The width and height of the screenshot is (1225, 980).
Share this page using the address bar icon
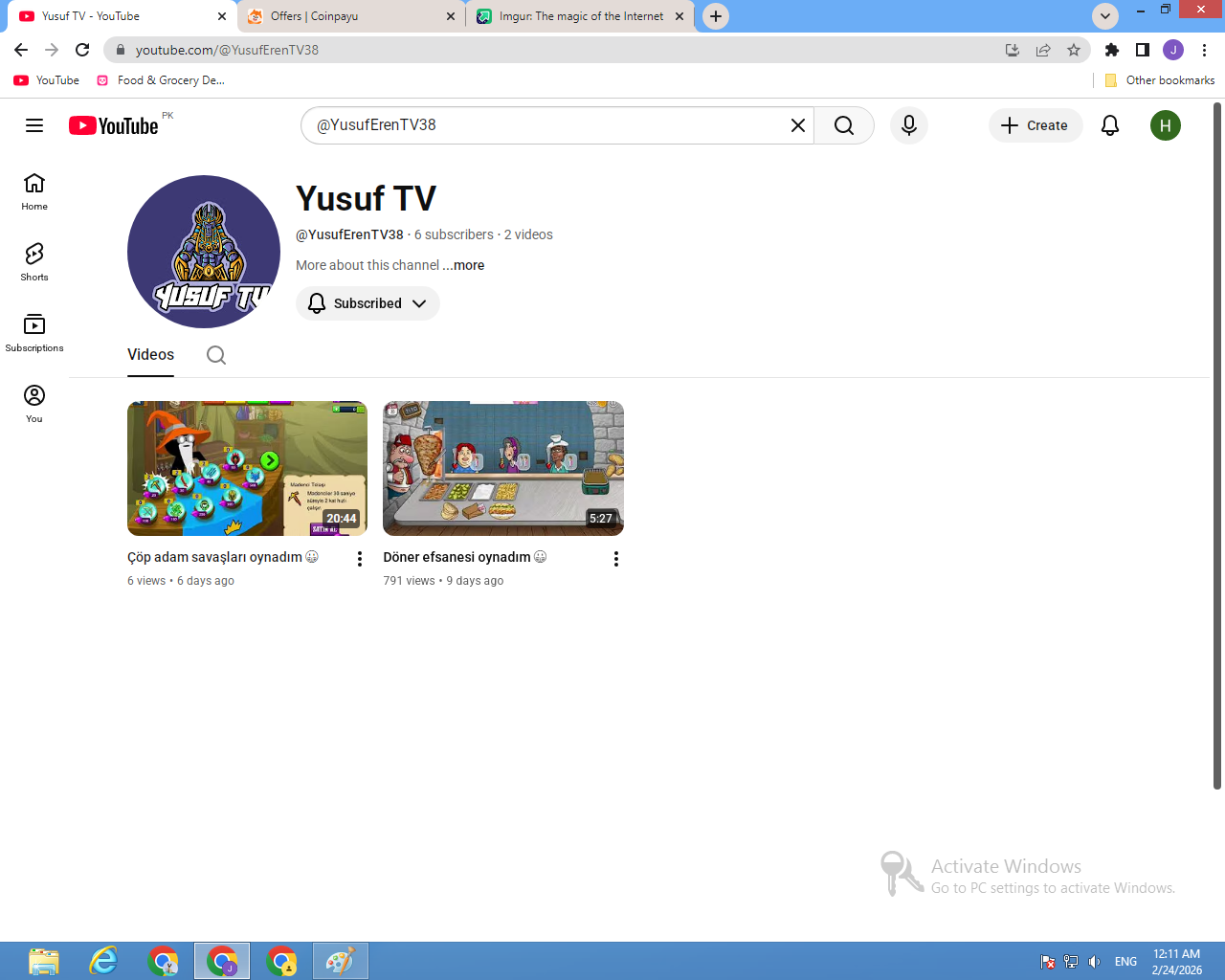[1043, 50]
